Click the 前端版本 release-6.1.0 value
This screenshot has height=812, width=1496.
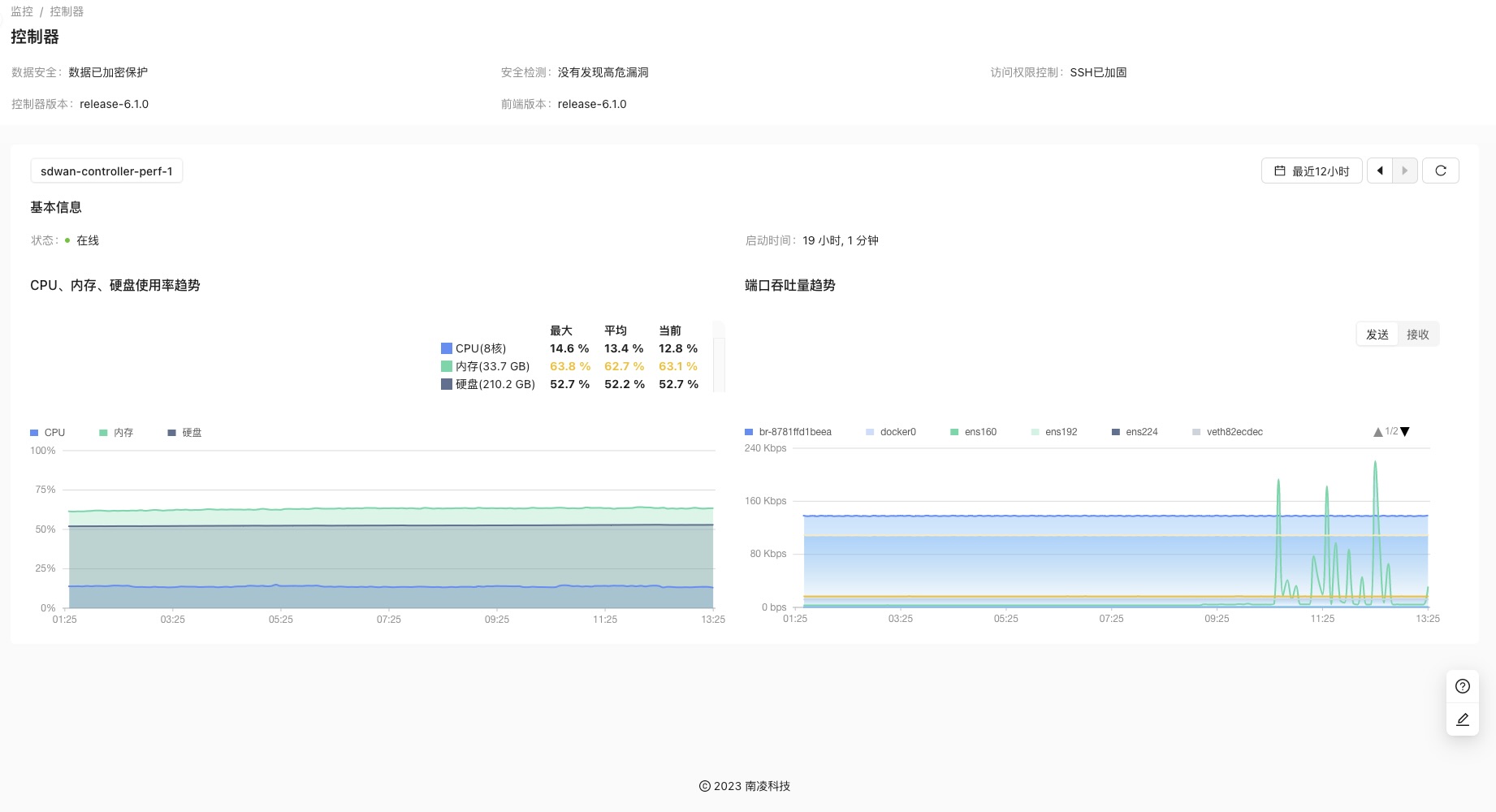pos(592,104)
